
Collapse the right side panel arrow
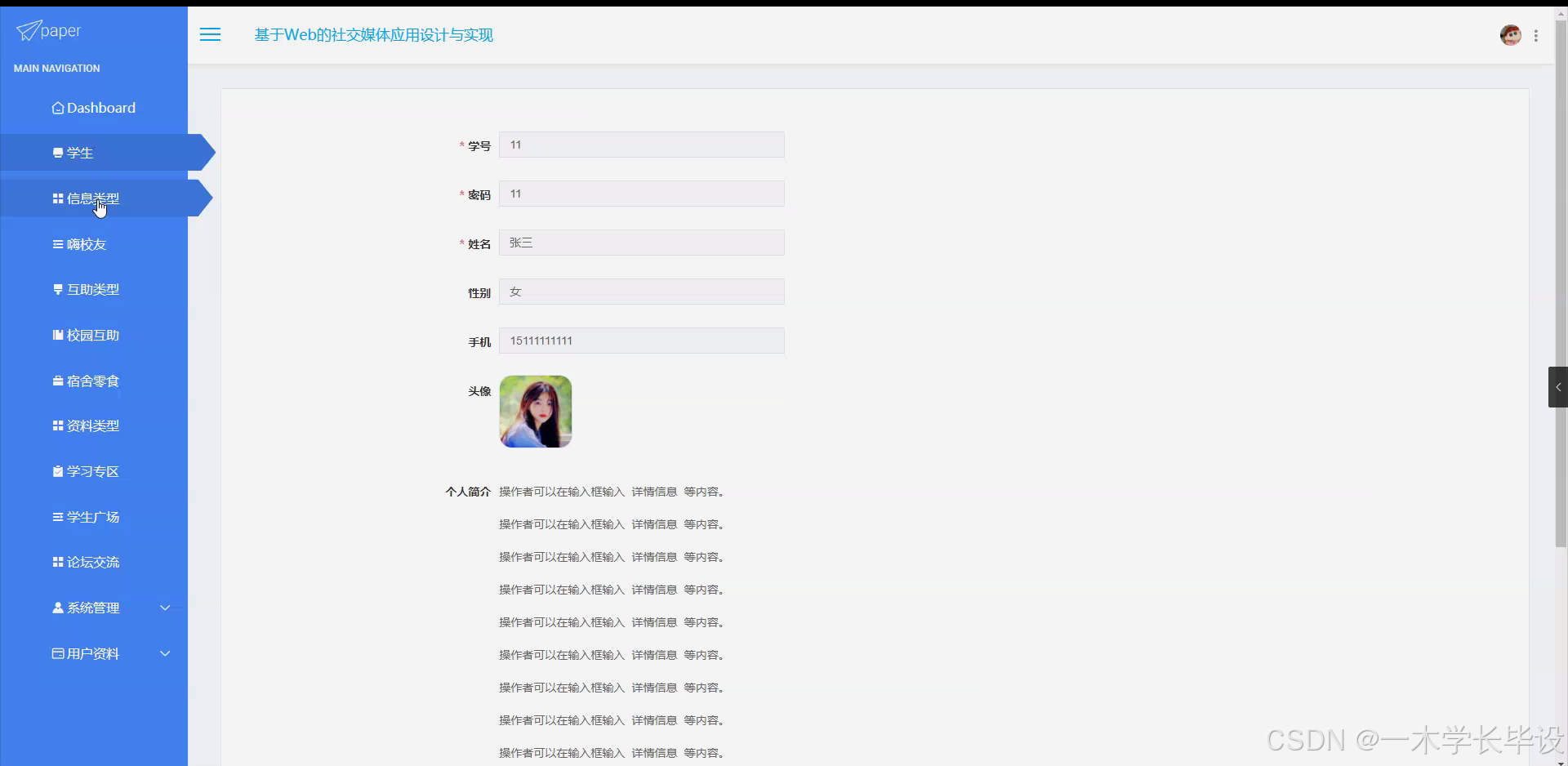click(1558, 386)
